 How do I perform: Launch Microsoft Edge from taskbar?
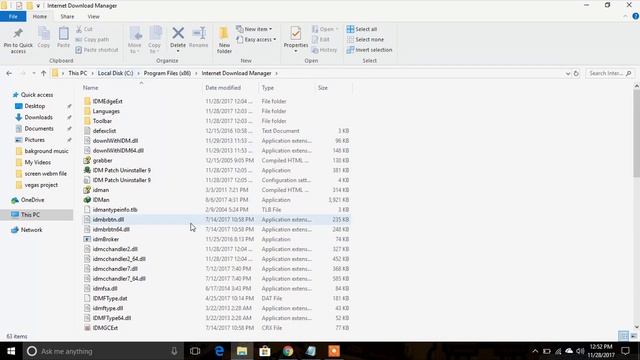[x=219, y=351]
